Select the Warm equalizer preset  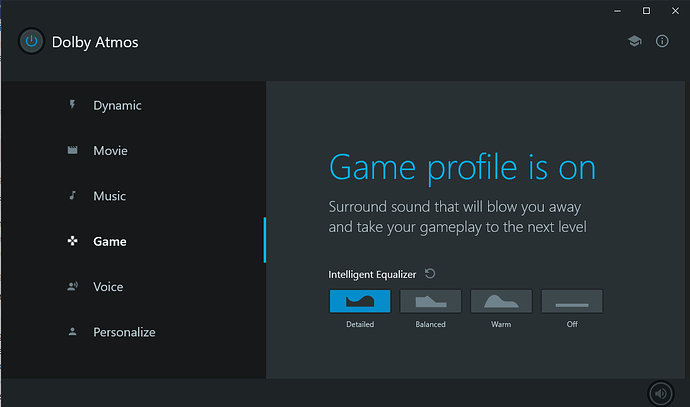coord(501,301)
